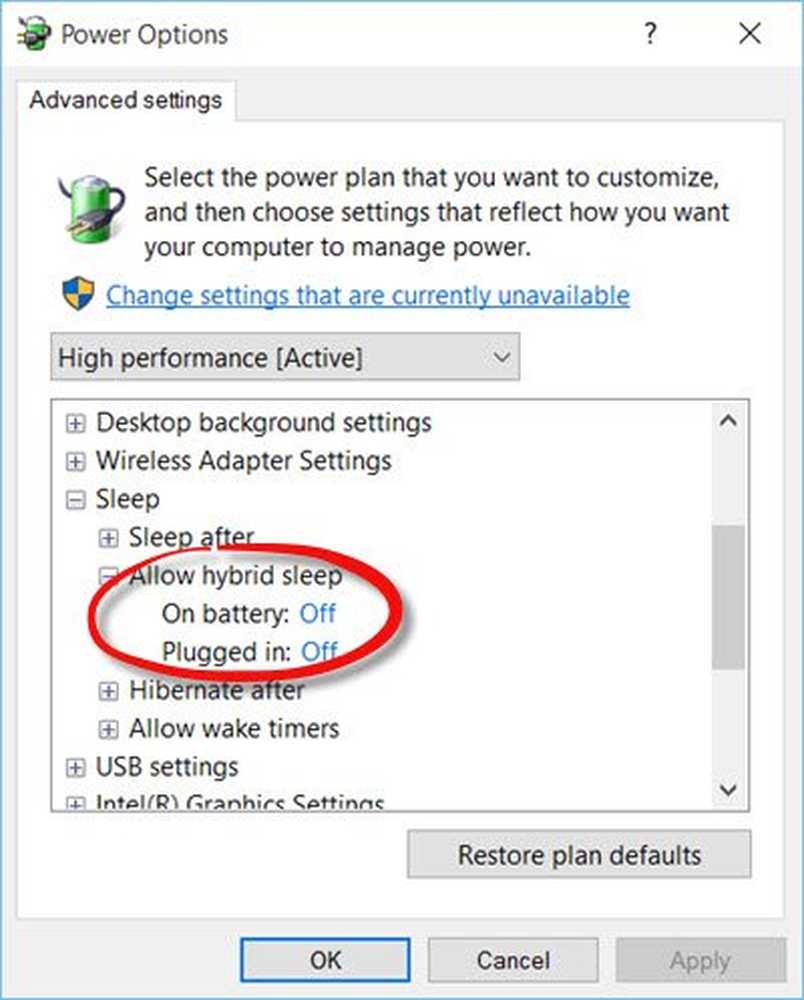Change the On battery Off value
This screenshot has width=804, height=1000.
click(x=317, y=613)
